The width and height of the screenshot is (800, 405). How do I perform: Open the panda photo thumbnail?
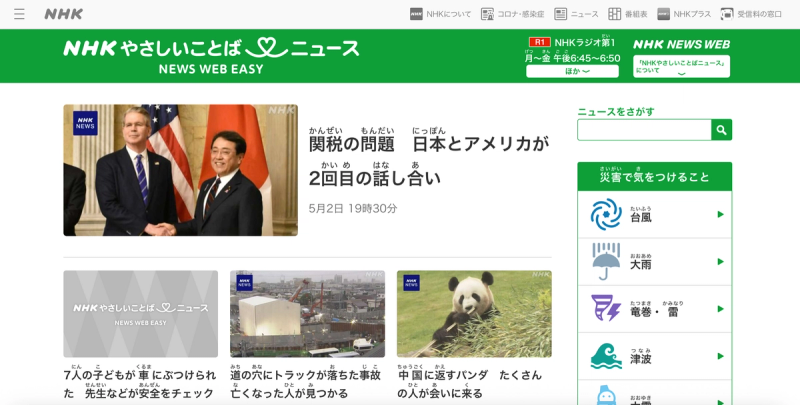click(x=474, y=314)
